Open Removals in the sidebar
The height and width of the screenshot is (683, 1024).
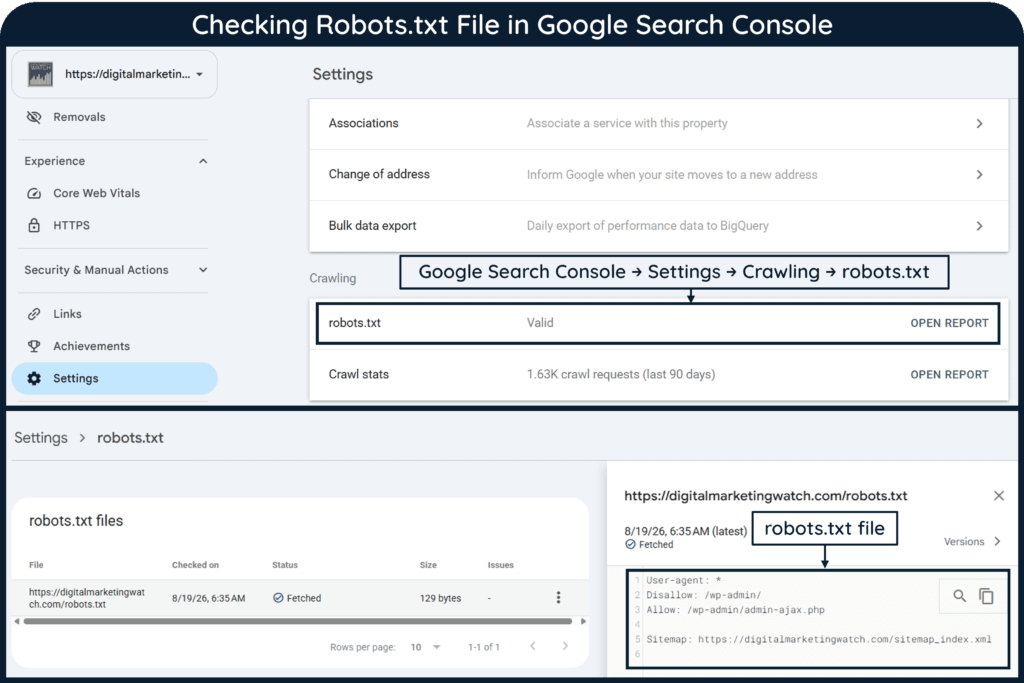point(79,117)
